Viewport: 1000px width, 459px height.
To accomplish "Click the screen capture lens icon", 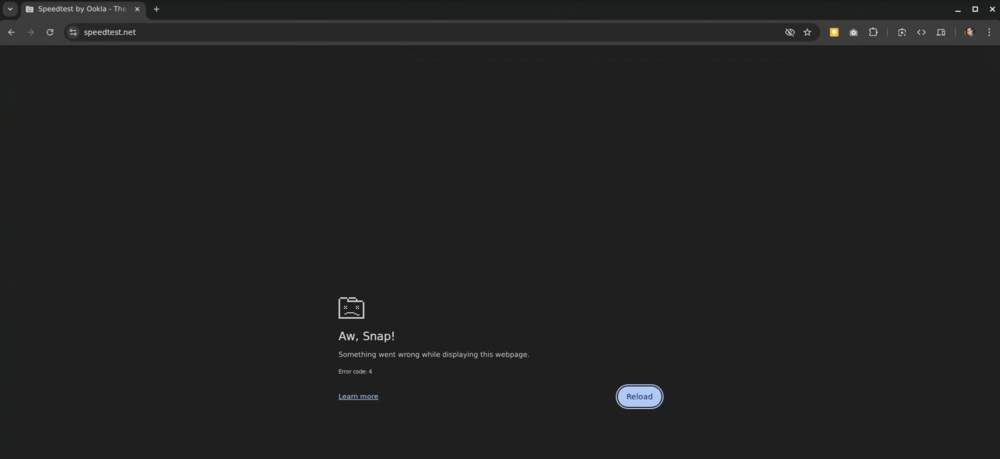I will 902,32.
